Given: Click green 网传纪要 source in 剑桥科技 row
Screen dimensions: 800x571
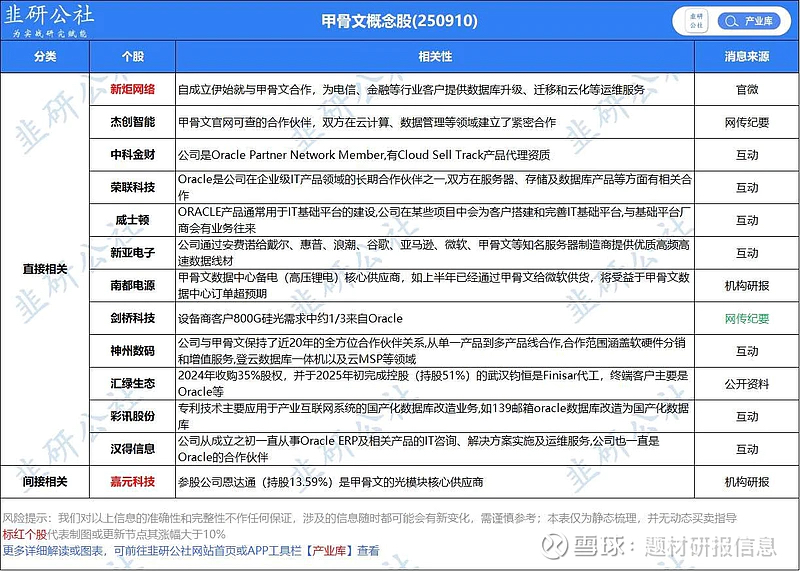Looking at the screenshot, I should [747, 318].
